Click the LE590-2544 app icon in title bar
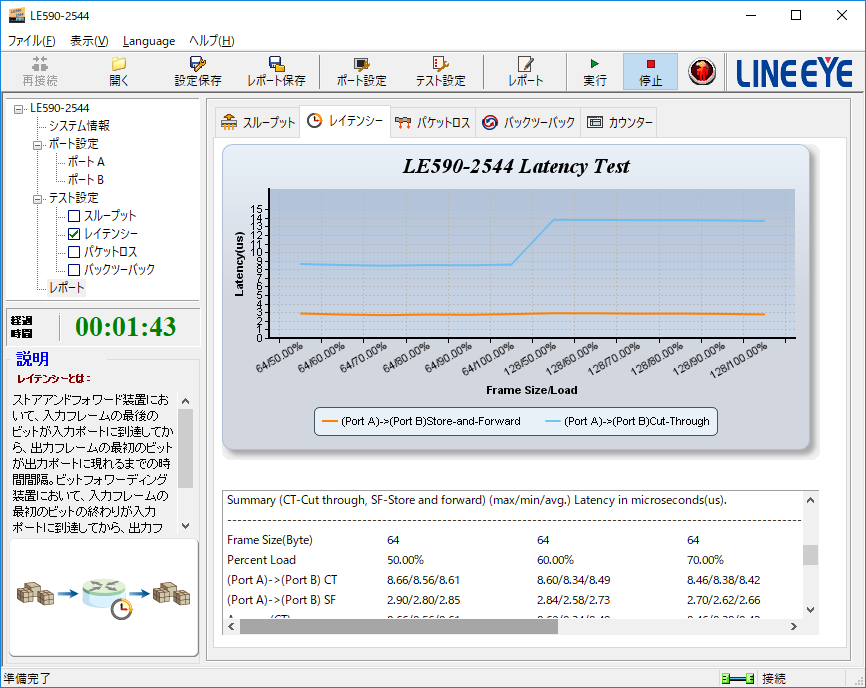The height and width of the screenshot is (688, 866). pos(17,15)
